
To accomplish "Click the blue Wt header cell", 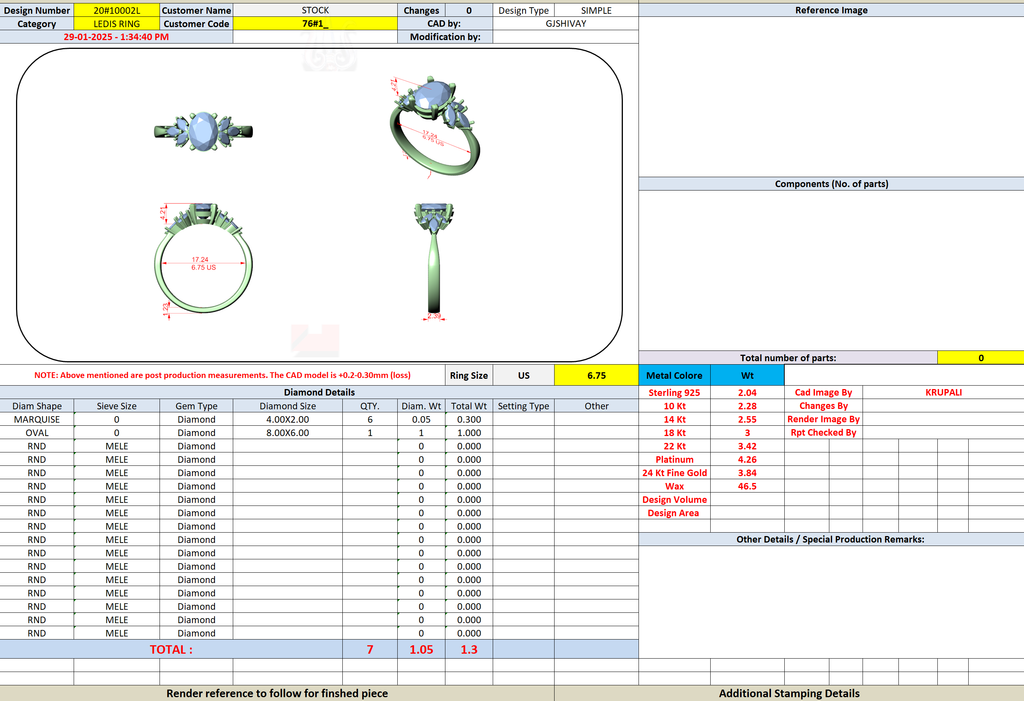I will 747,376.
